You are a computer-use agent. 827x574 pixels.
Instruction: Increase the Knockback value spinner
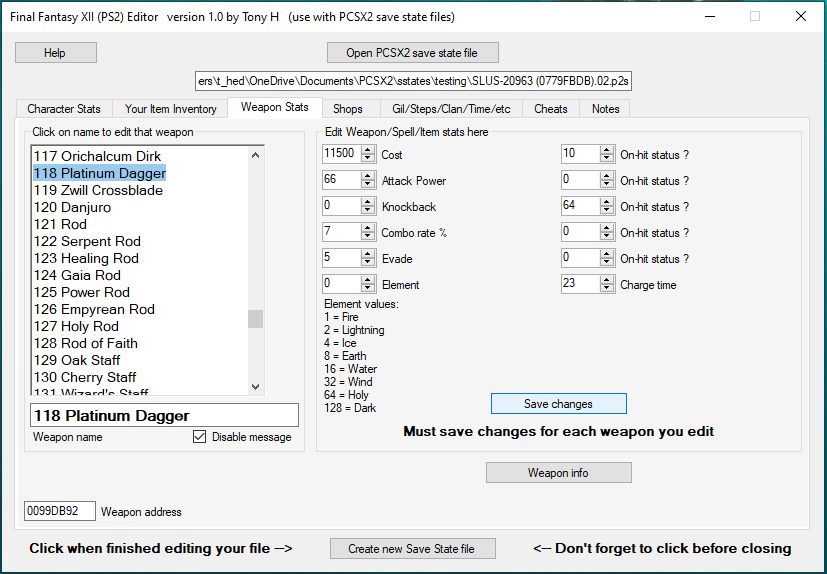368,202
